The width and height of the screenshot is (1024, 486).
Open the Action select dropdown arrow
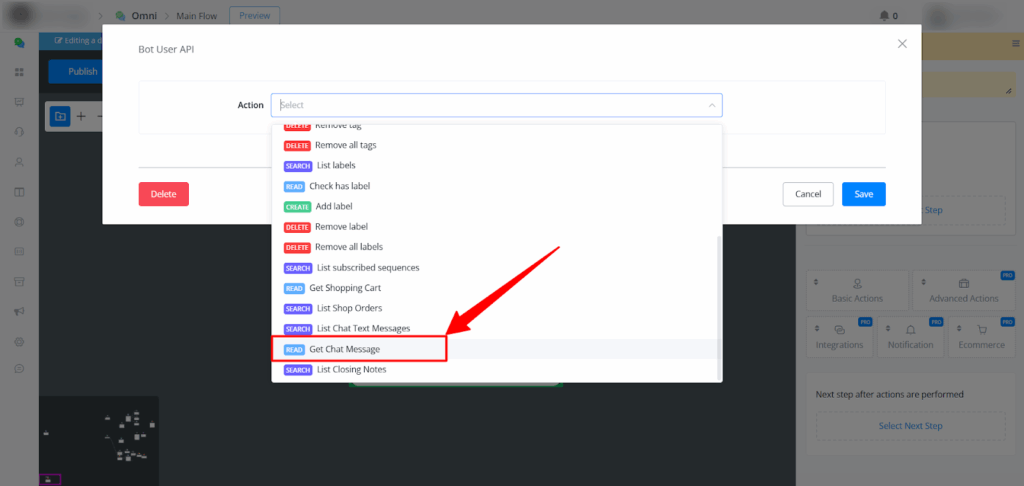(712, 105)
